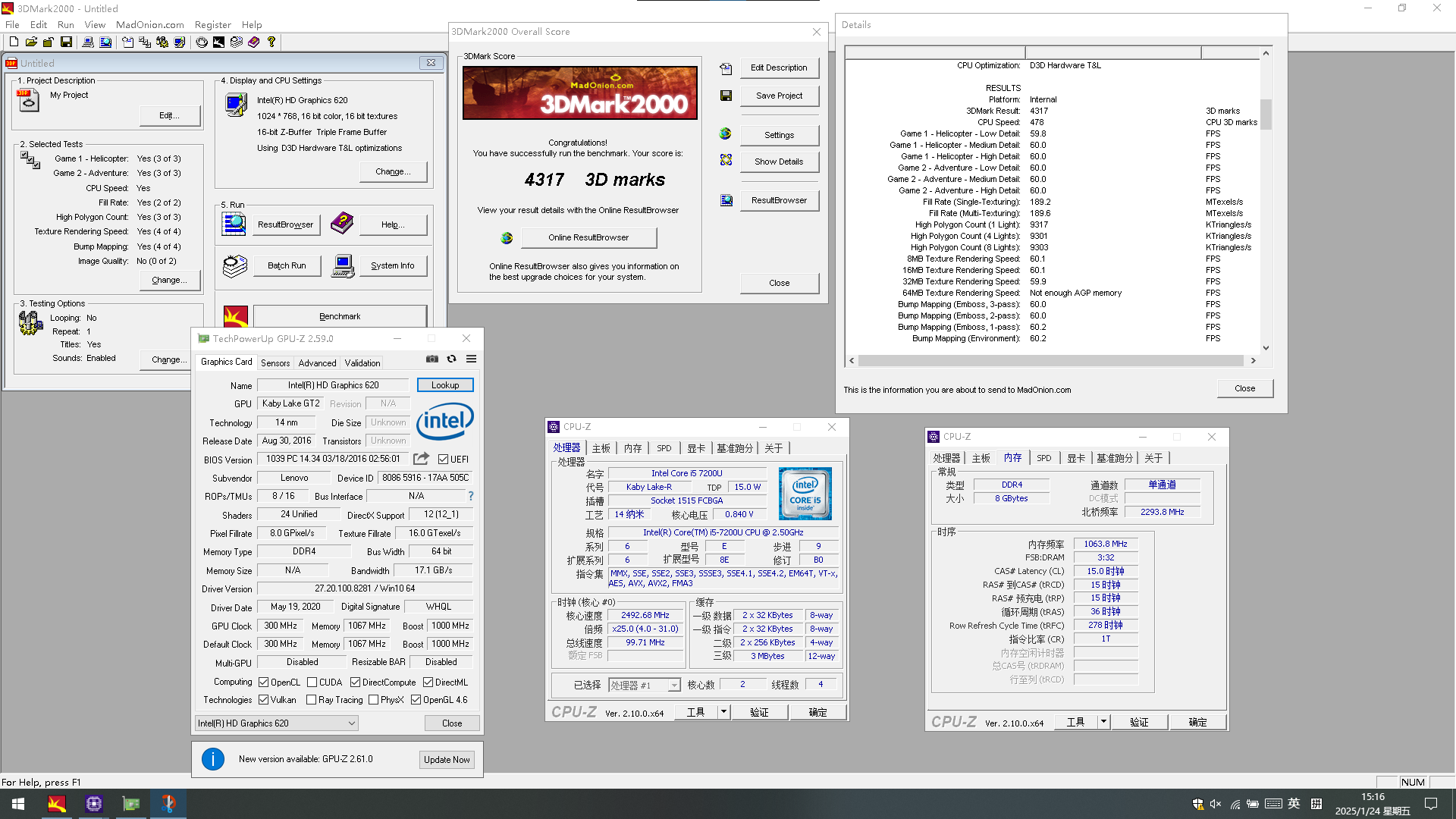Screen dimensions: 1456x819
Task: Select the SPD tab in memory CPU-Z window
Action: point(1044,458)
